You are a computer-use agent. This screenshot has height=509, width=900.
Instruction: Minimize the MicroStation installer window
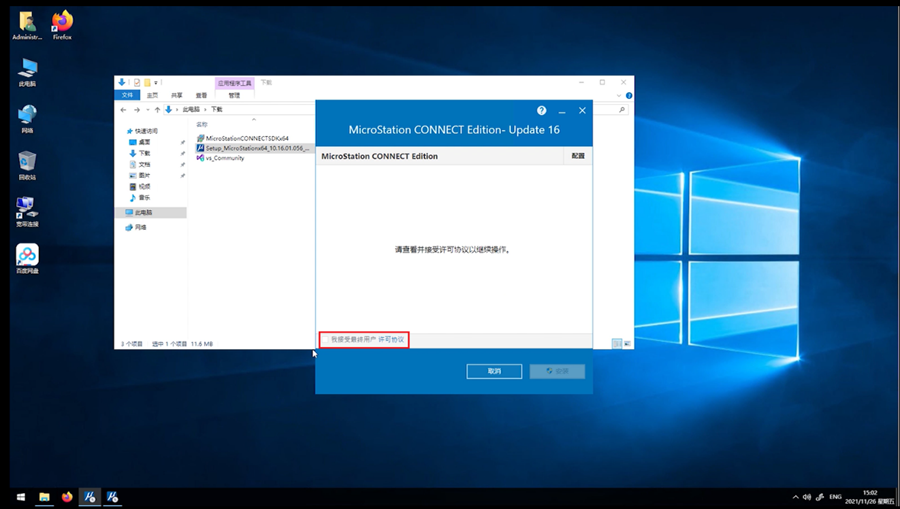point(562,111)
